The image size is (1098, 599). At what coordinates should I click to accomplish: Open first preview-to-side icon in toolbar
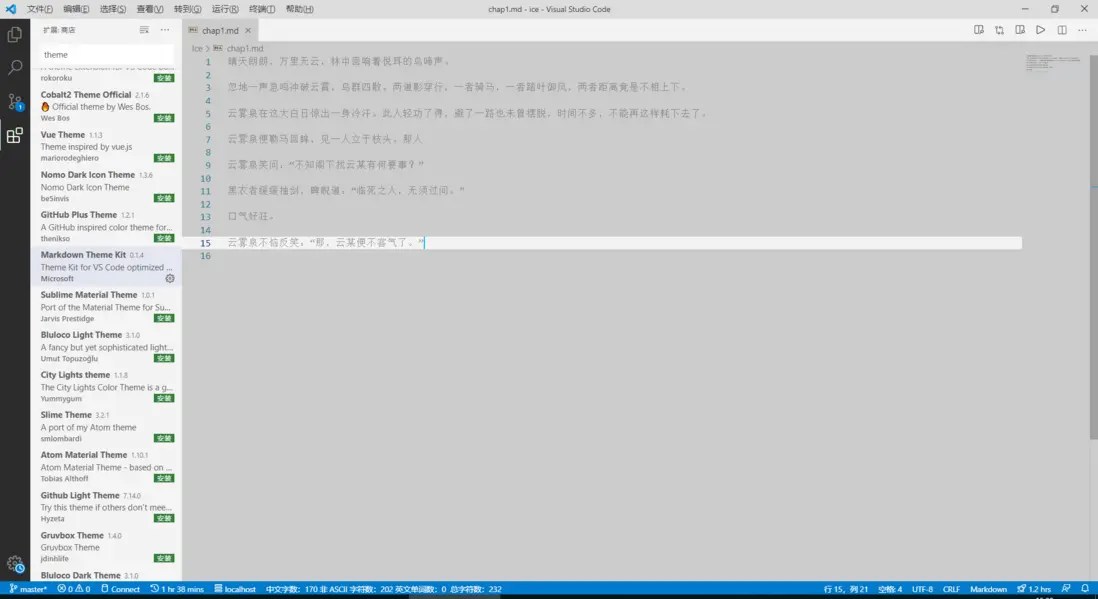(x=978, y=30)
